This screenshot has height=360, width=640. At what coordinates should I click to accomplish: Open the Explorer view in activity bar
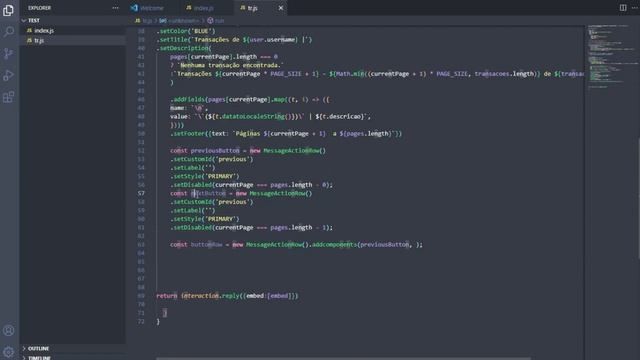(x=8, y=10)
